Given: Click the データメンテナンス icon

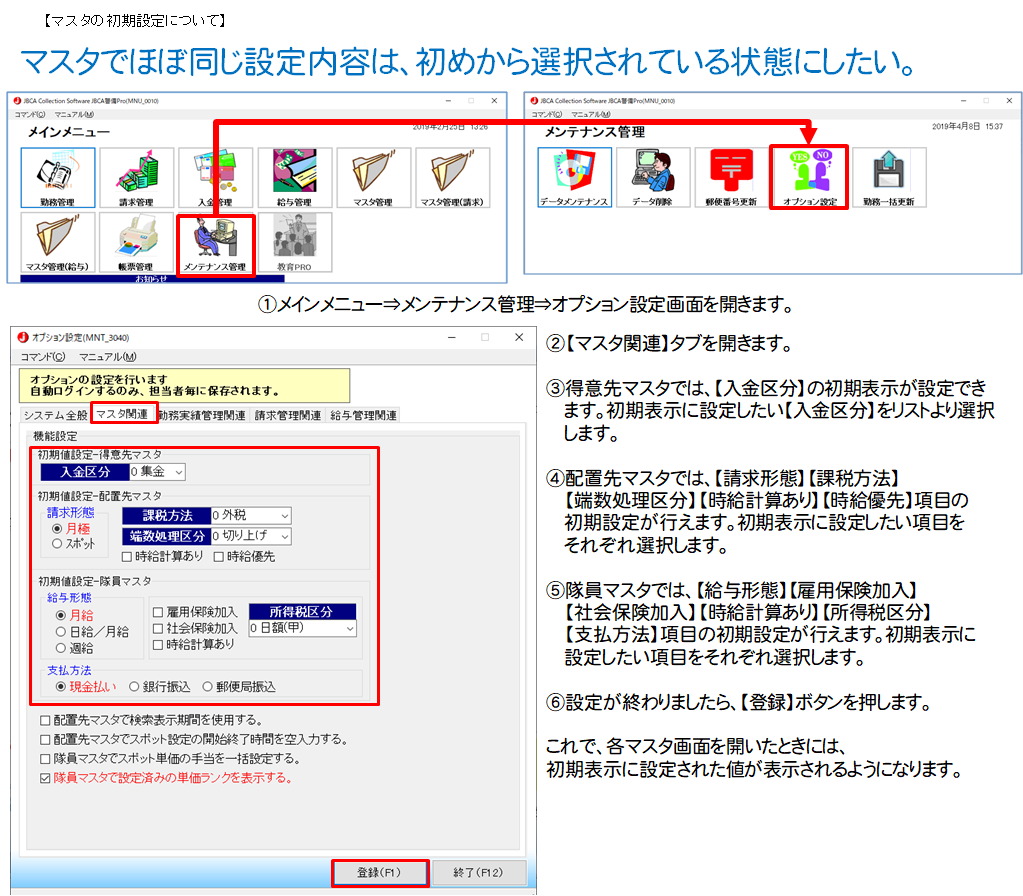Looking at the screenshot, I should [574, 177].
